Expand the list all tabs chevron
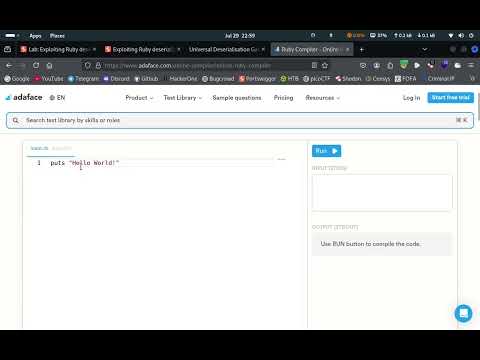The width and height of the screenshot is (480, 360). [425, 49]
